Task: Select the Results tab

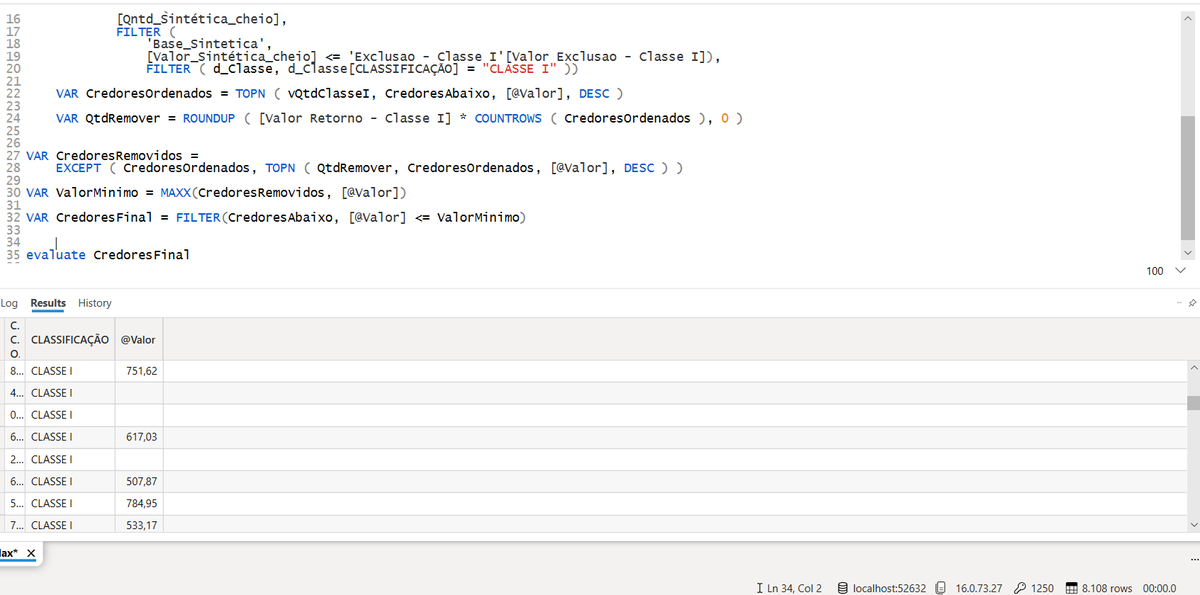Action: point(48,303)
